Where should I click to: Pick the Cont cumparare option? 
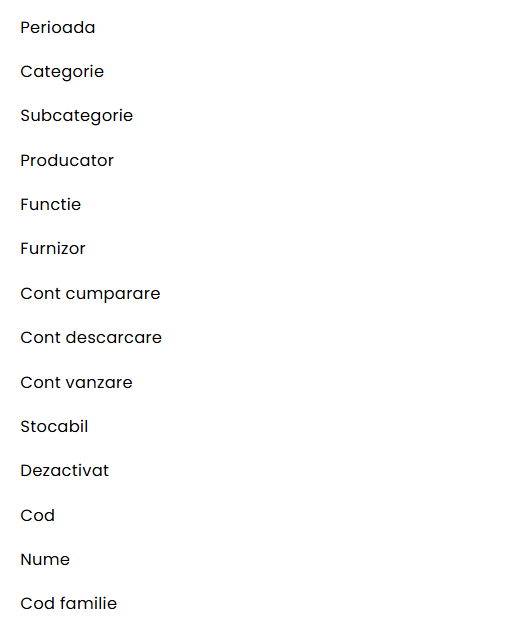(x=90, y=294)
